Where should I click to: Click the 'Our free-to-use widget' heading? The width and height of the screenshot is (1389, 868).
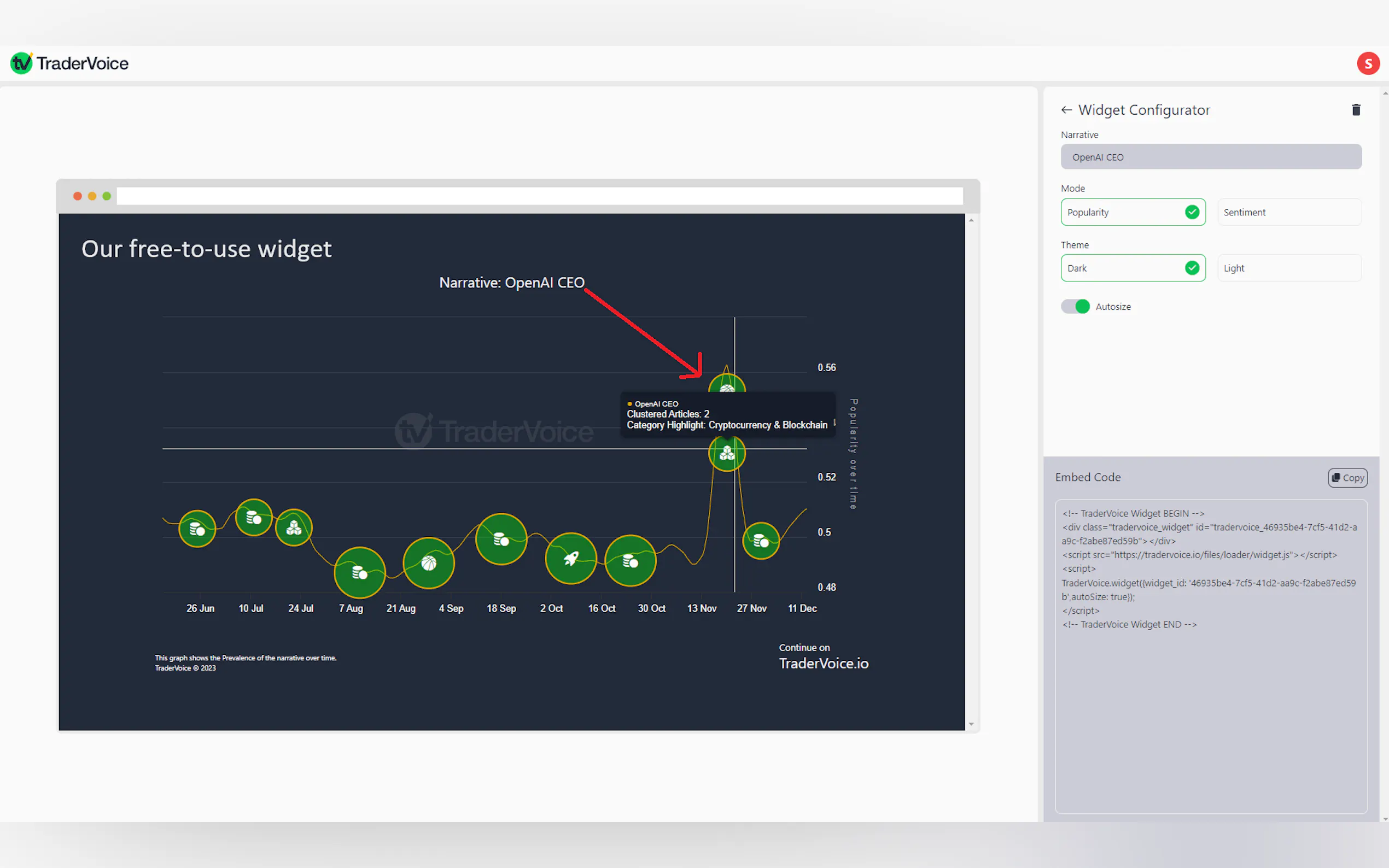[x=206, y=249]
